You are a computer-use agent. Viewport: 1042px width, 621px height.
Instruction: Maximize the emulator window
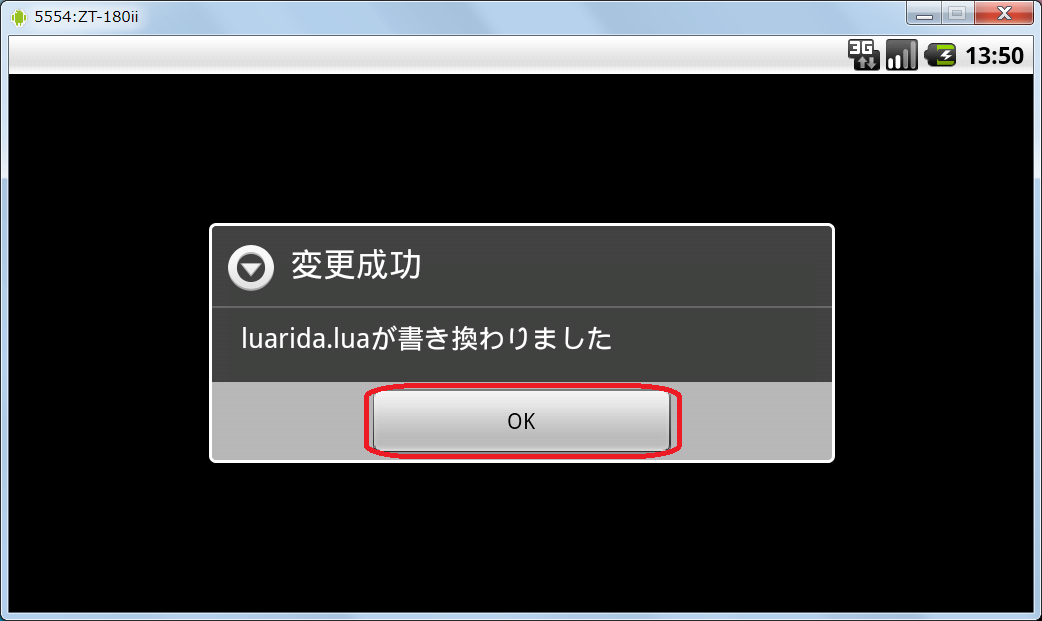click(x=957, y=13)
